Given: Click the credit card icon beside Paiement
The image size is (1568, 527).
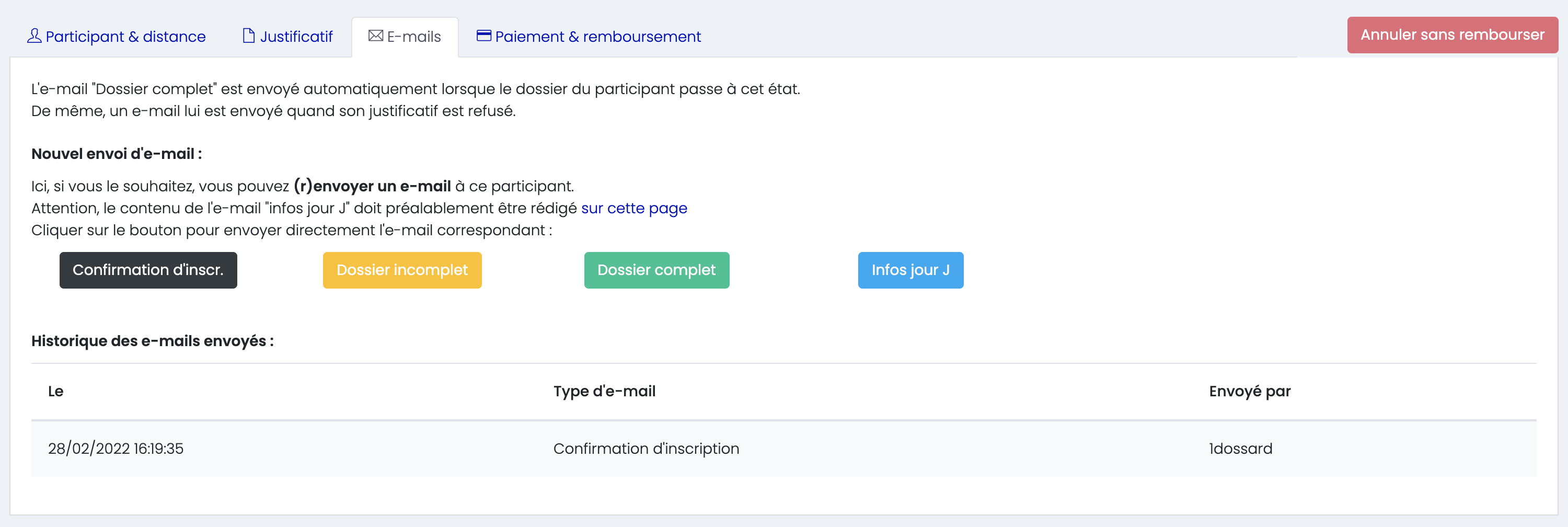Looking at the screenshot, I should (x=483, y=36).
